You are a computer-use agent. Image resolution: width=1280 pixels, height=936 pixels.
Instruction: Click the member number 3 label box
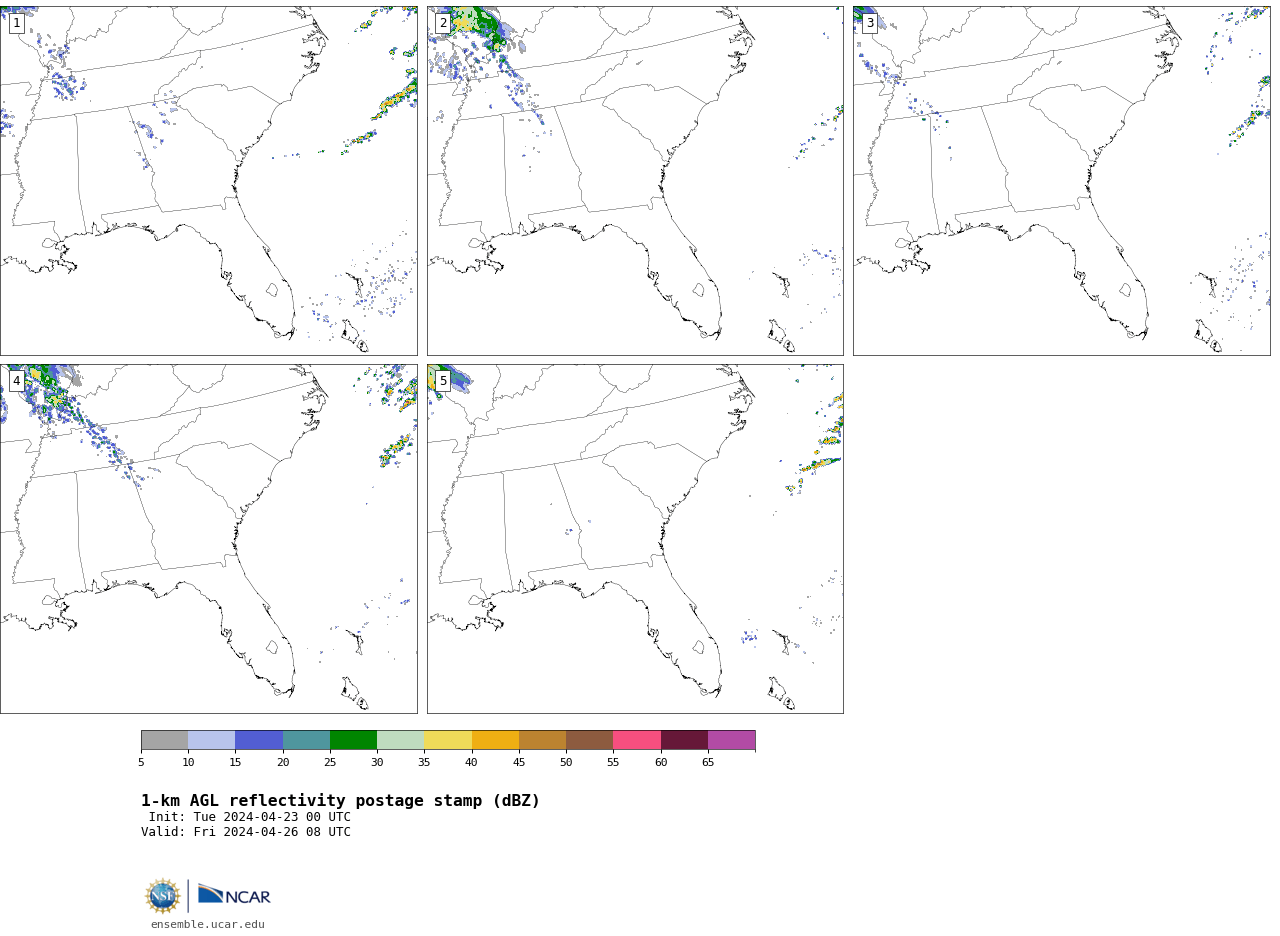(869, 23)
